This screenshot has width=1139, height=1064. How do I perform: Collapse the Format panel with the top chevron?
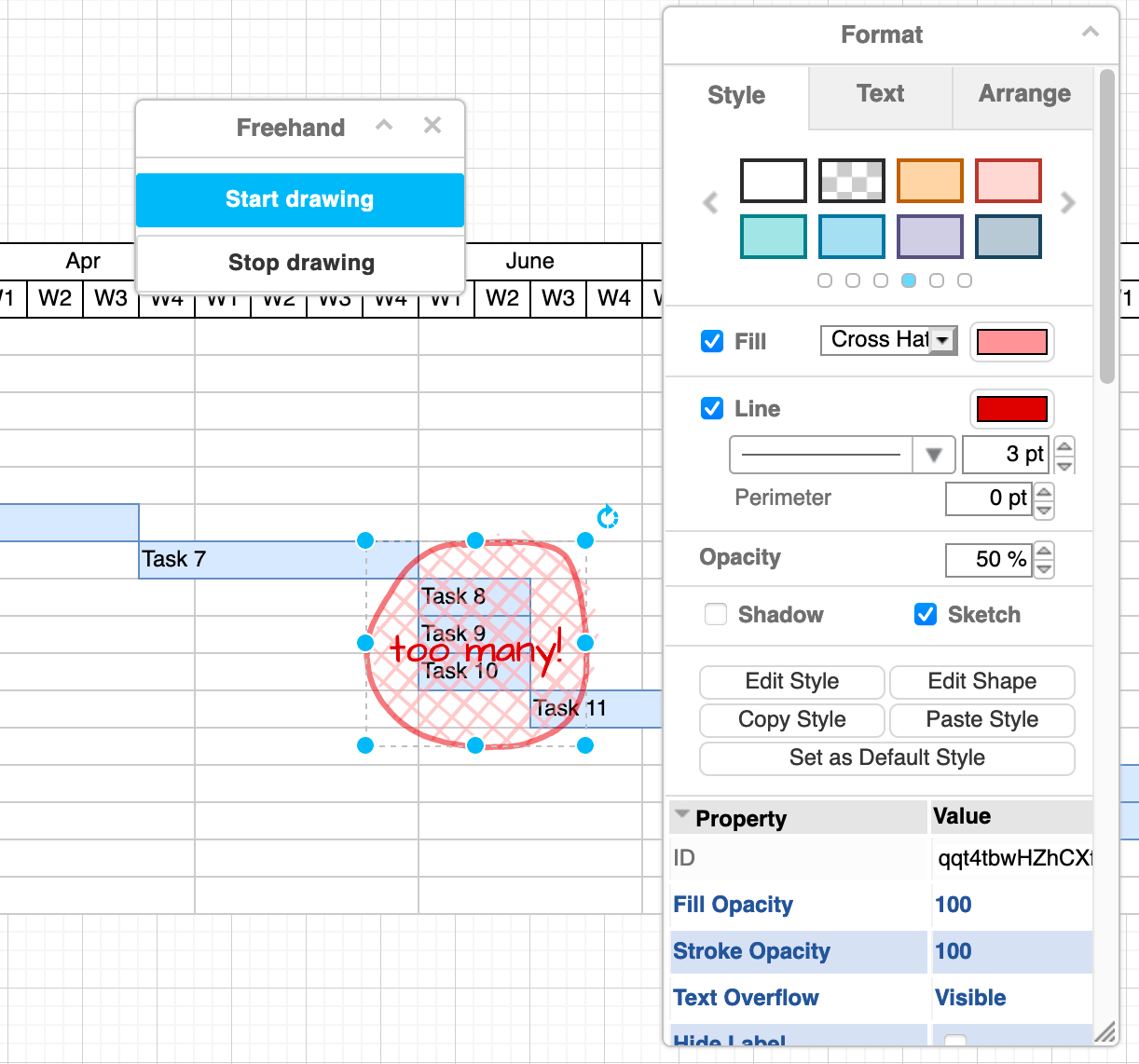[1091, 31]
